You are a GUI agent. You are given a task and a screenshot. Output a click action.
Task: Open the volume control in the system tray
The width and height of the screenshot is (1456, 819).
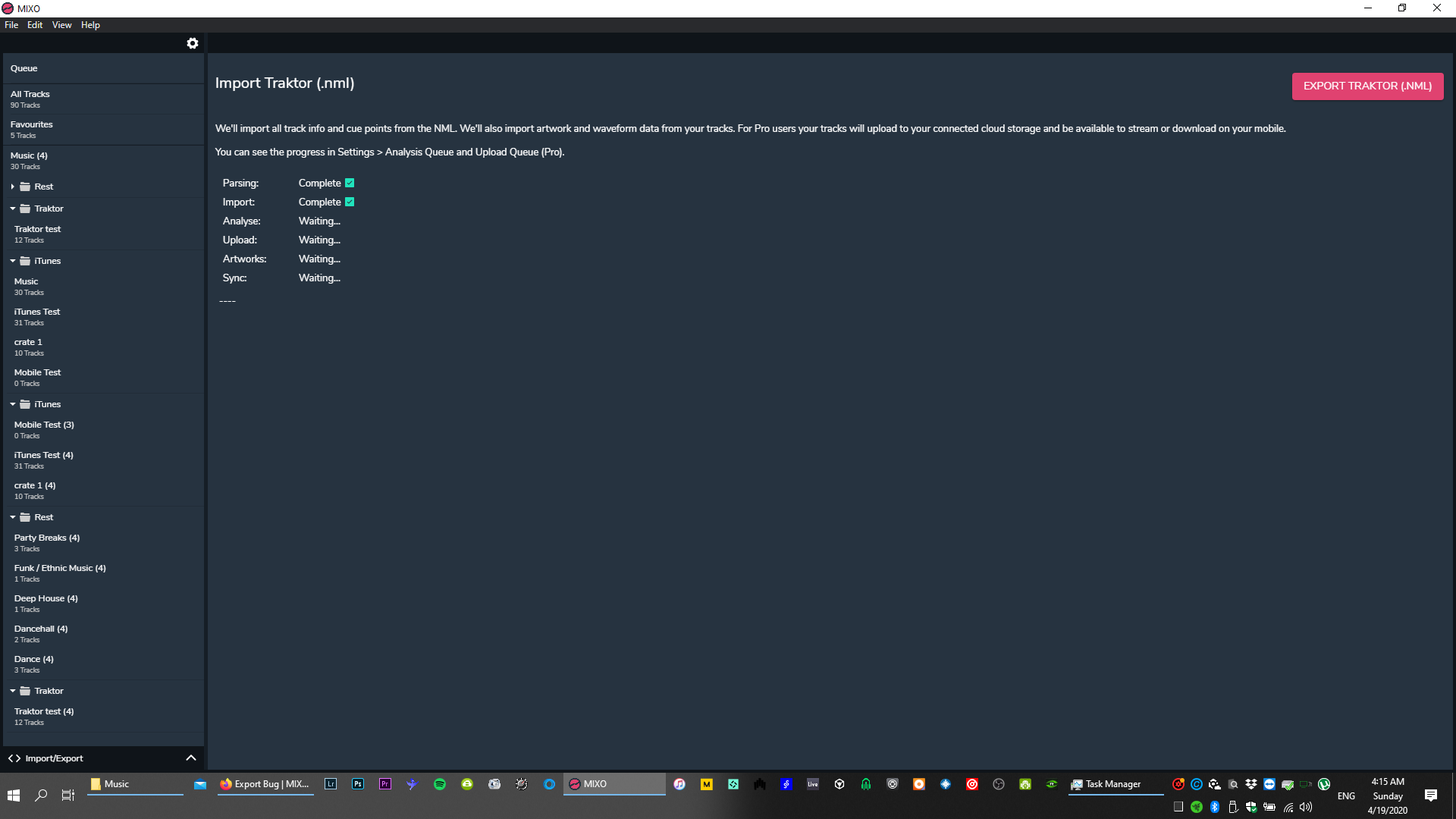(1306, 807)
